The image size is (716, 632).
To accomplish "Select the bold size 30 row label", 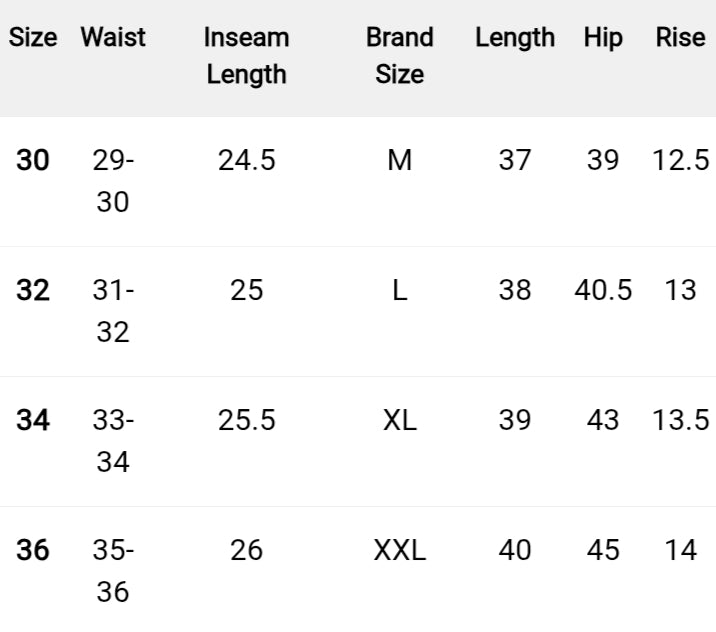I will click(33, 160).
